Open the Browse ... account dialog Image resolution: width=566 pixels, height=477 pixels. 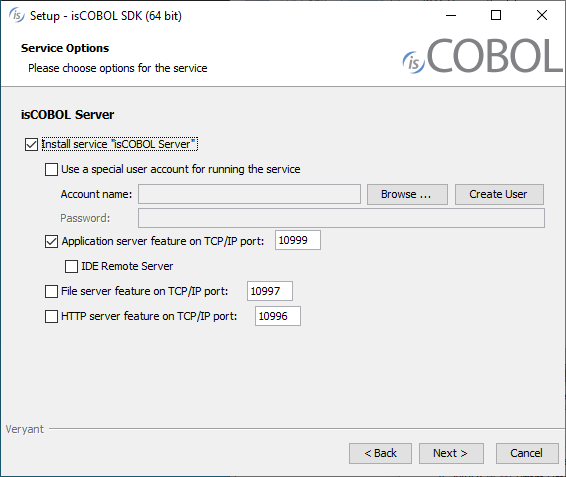[x=407, y=194]
